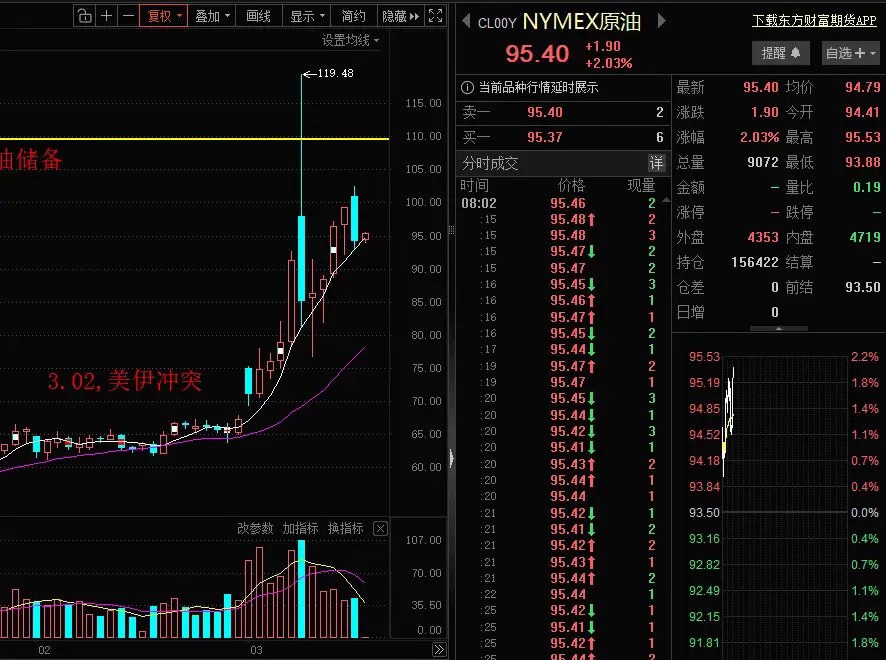
Task: Click the 外盘 value 4353
Action: [763, 237]
